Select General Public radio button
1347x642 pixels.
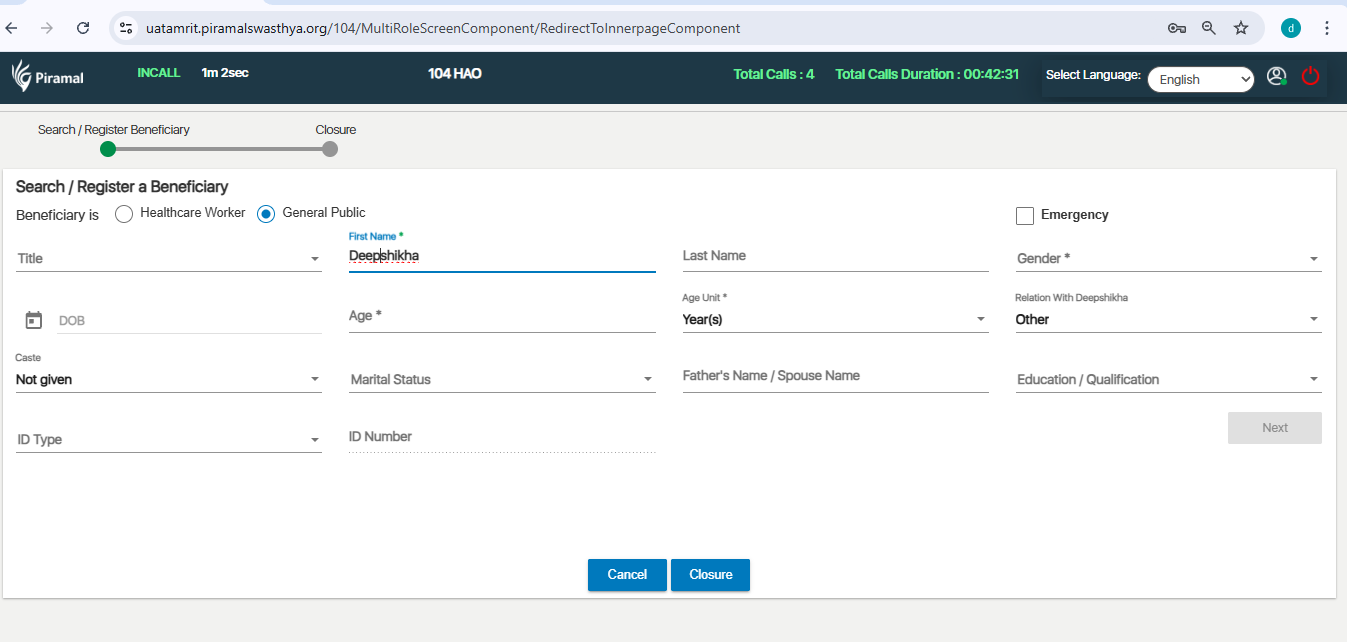(x=266, y=214)
